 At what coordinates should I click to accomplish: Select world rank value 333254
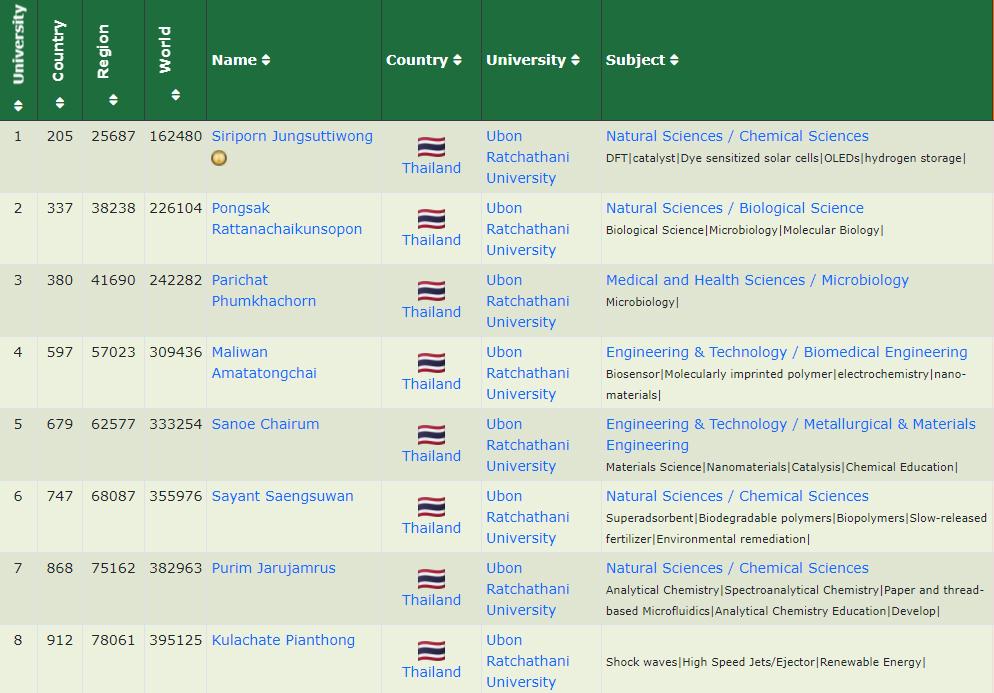(x=176, y=424)
